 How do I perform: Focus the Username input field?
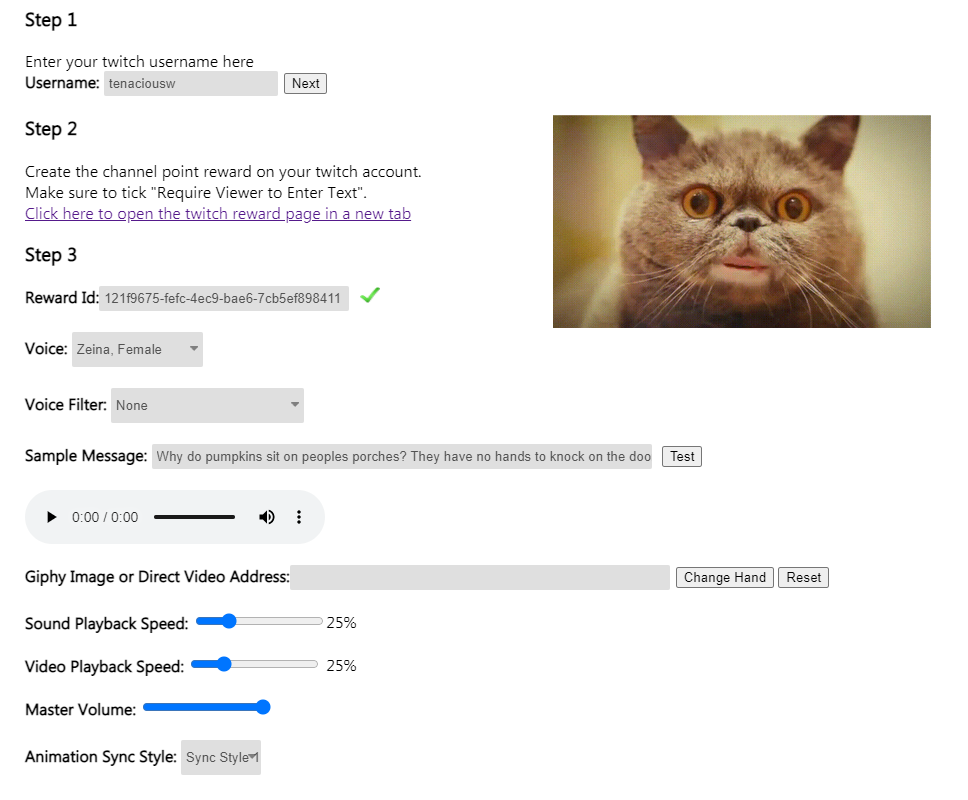[191, 83]
